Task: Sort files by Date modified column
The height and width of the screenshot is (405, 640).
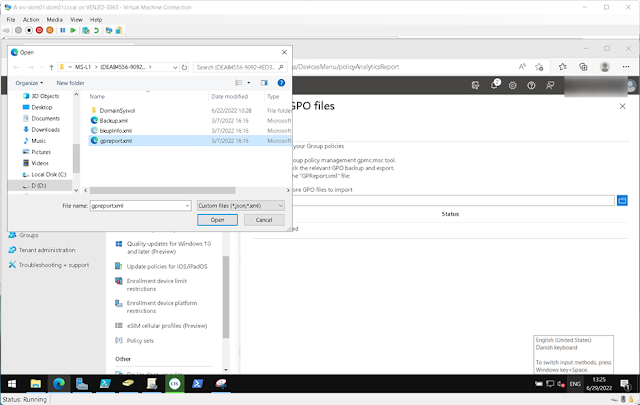Action: (229, 97)
